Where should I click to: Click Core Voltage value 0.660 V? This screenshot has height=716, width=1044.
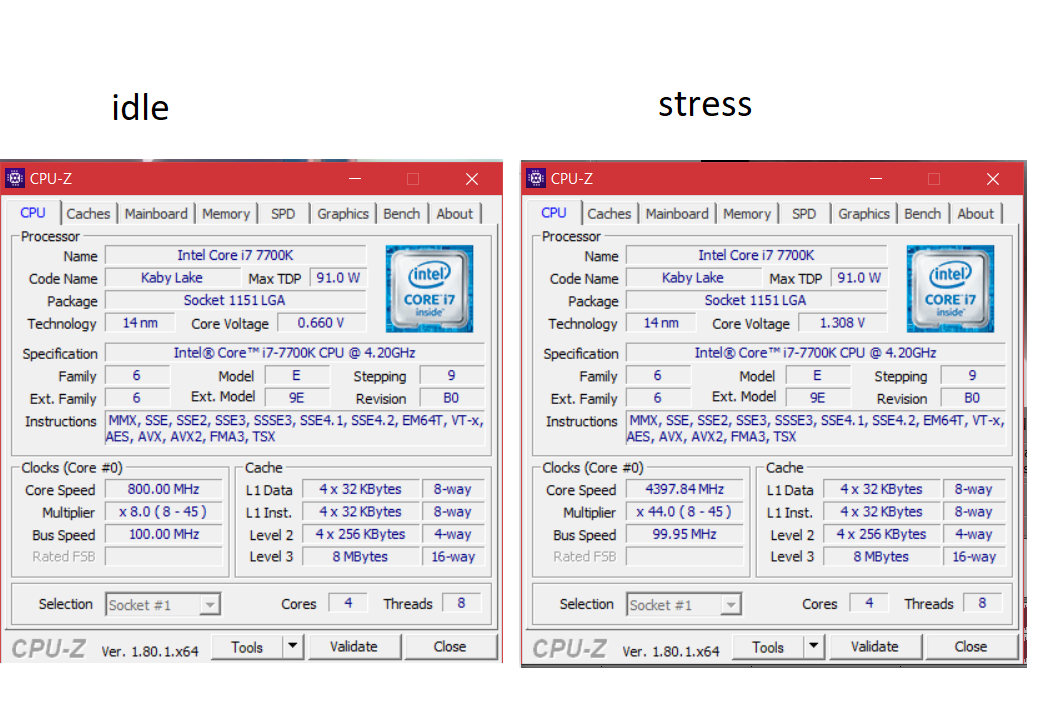click(321, 323)
